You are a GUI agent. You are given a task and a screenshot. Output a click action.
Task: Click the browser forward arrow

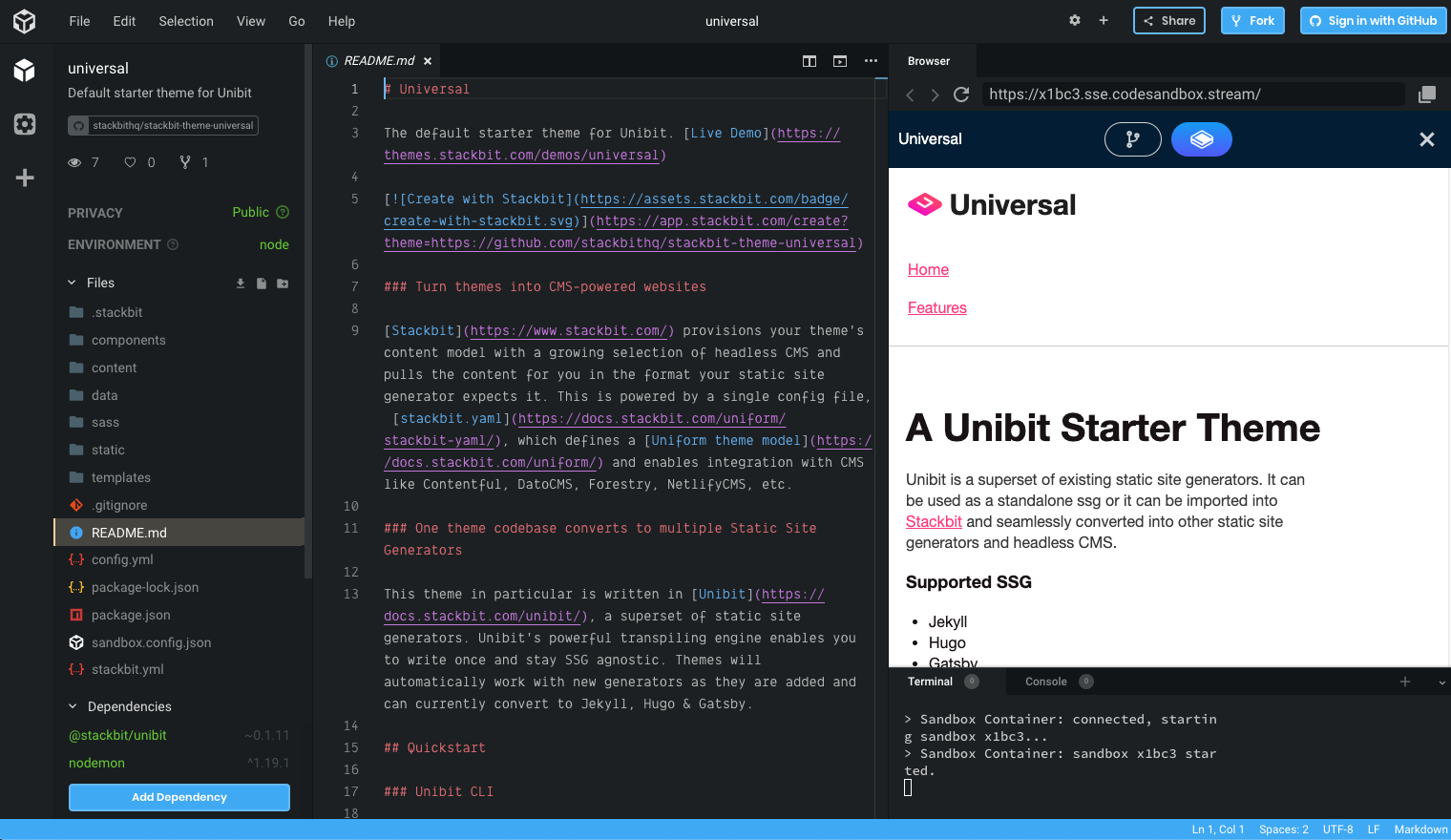point(935,94)
